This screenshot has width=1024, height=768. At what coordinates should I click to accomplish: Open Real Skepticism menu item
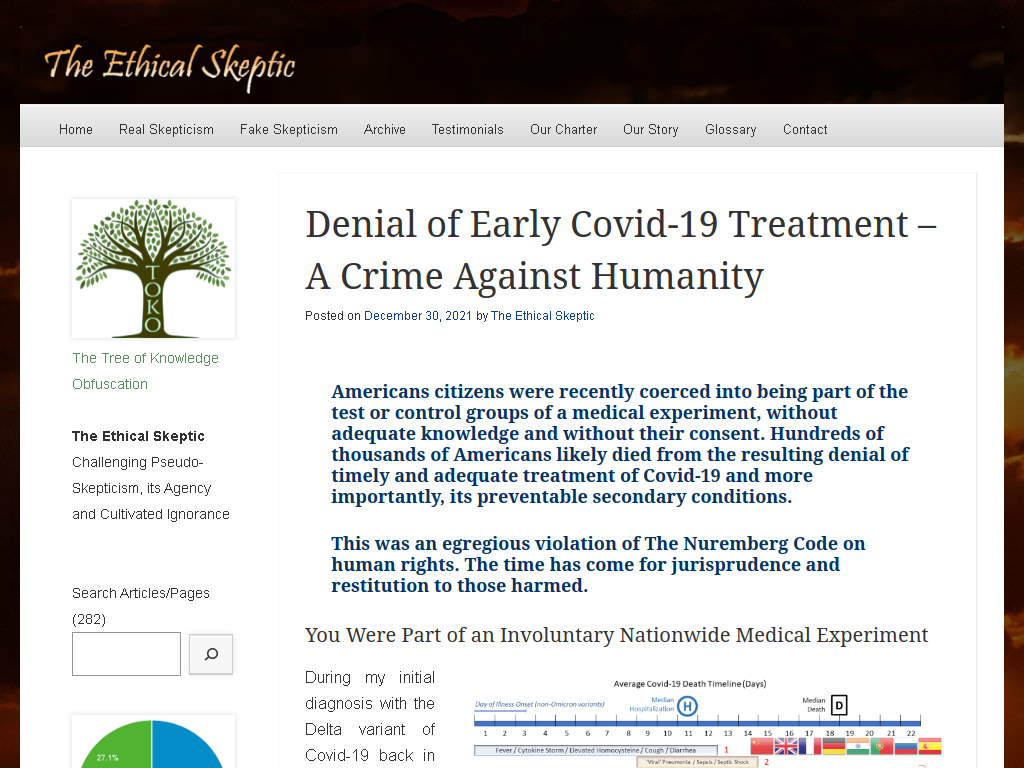(x=167, y=129)
